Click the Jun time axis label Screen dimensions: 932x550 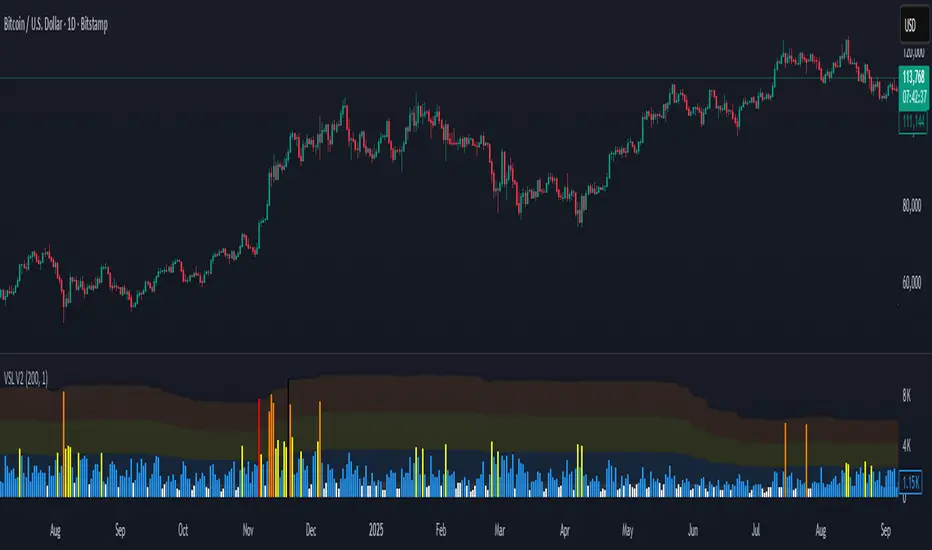(x=692, y=530)
